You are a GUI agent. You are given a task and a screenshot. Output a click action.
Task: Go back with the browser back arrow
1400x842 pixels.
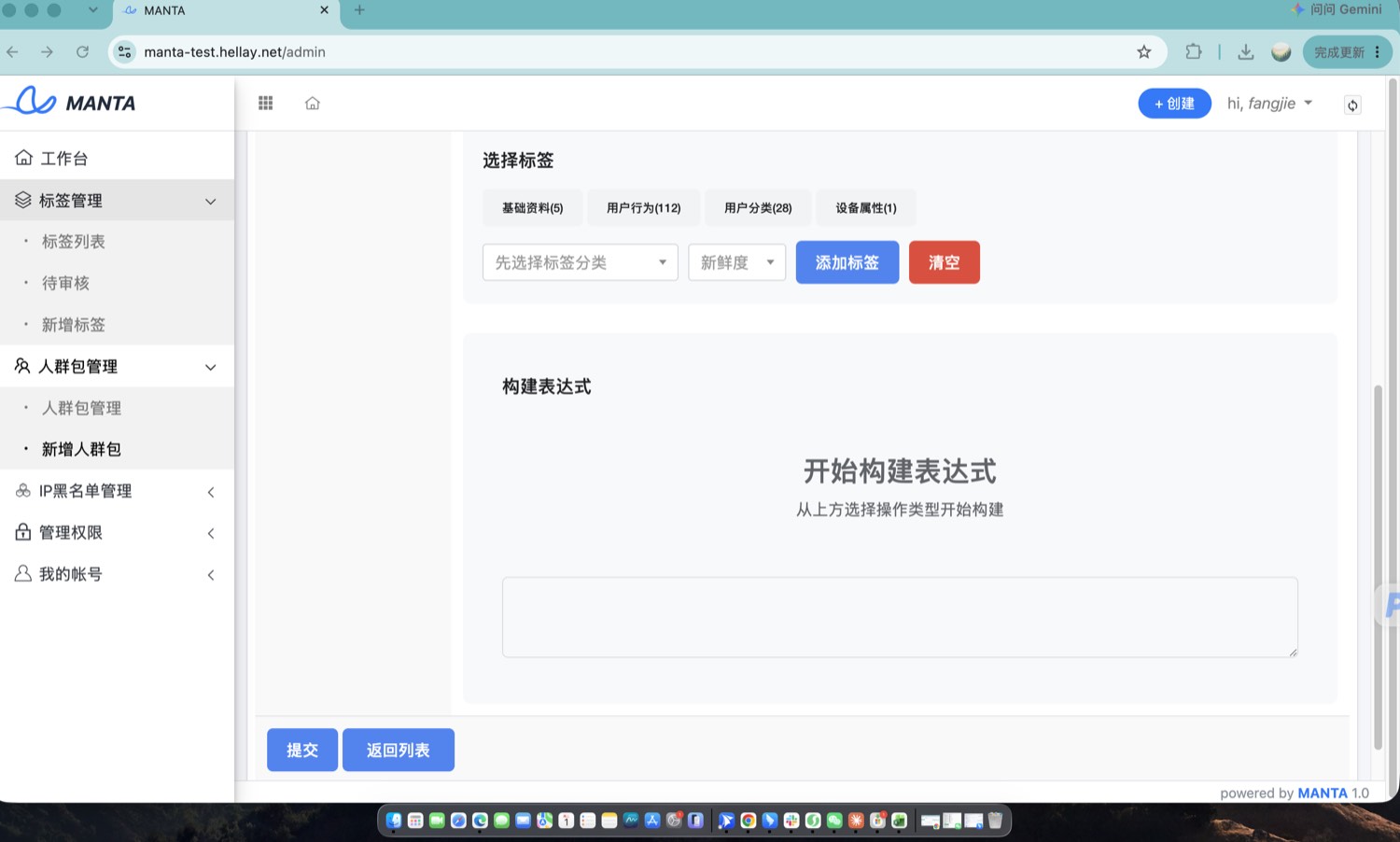[12, 52]
